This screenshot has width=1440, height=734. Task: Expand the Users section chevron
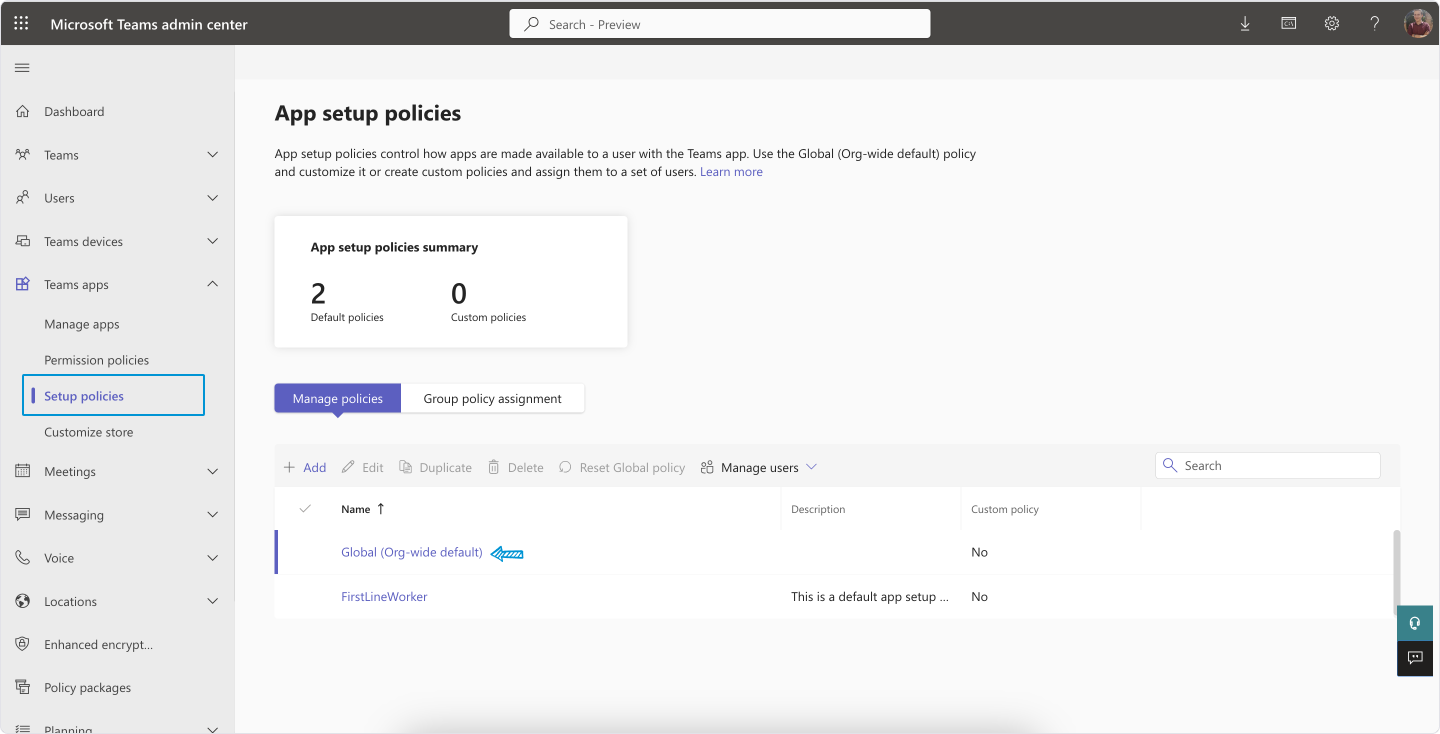click(x=212, y=198)
